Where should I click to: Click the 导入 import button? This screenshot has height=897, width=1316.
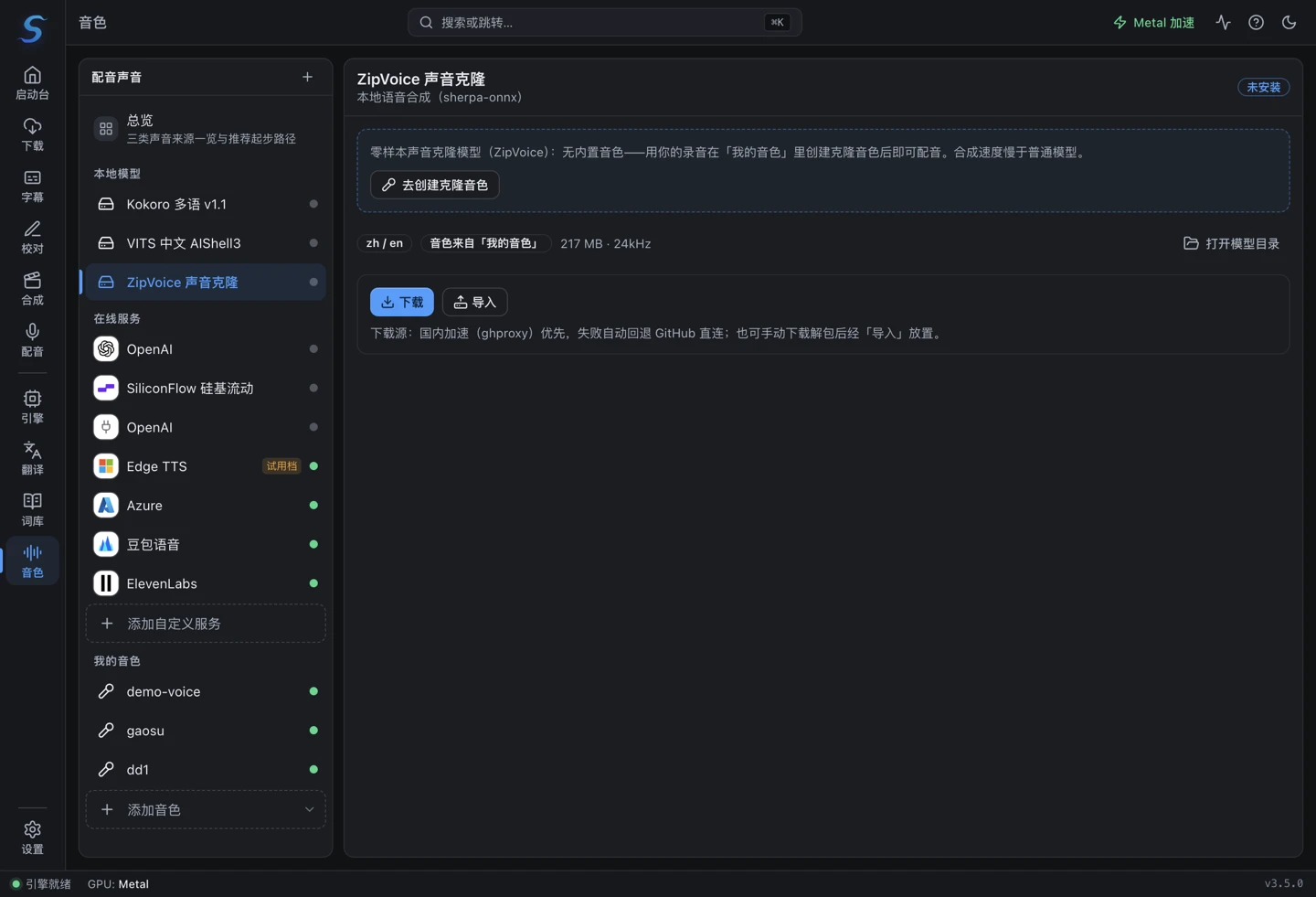click(475, 302)
